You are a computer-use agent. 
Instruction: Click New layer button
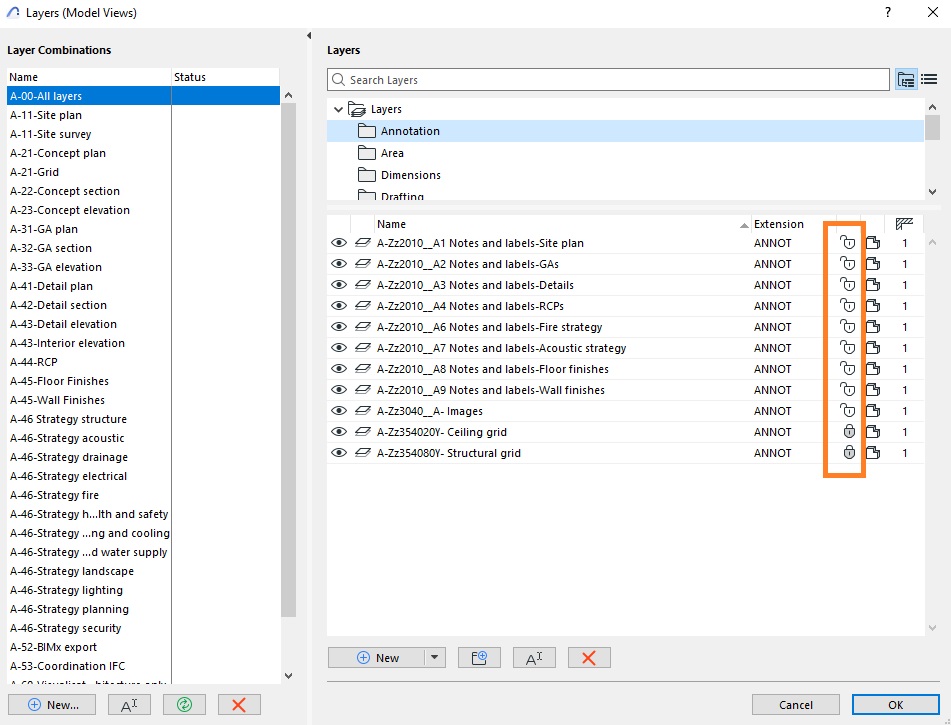pos(377,658)
